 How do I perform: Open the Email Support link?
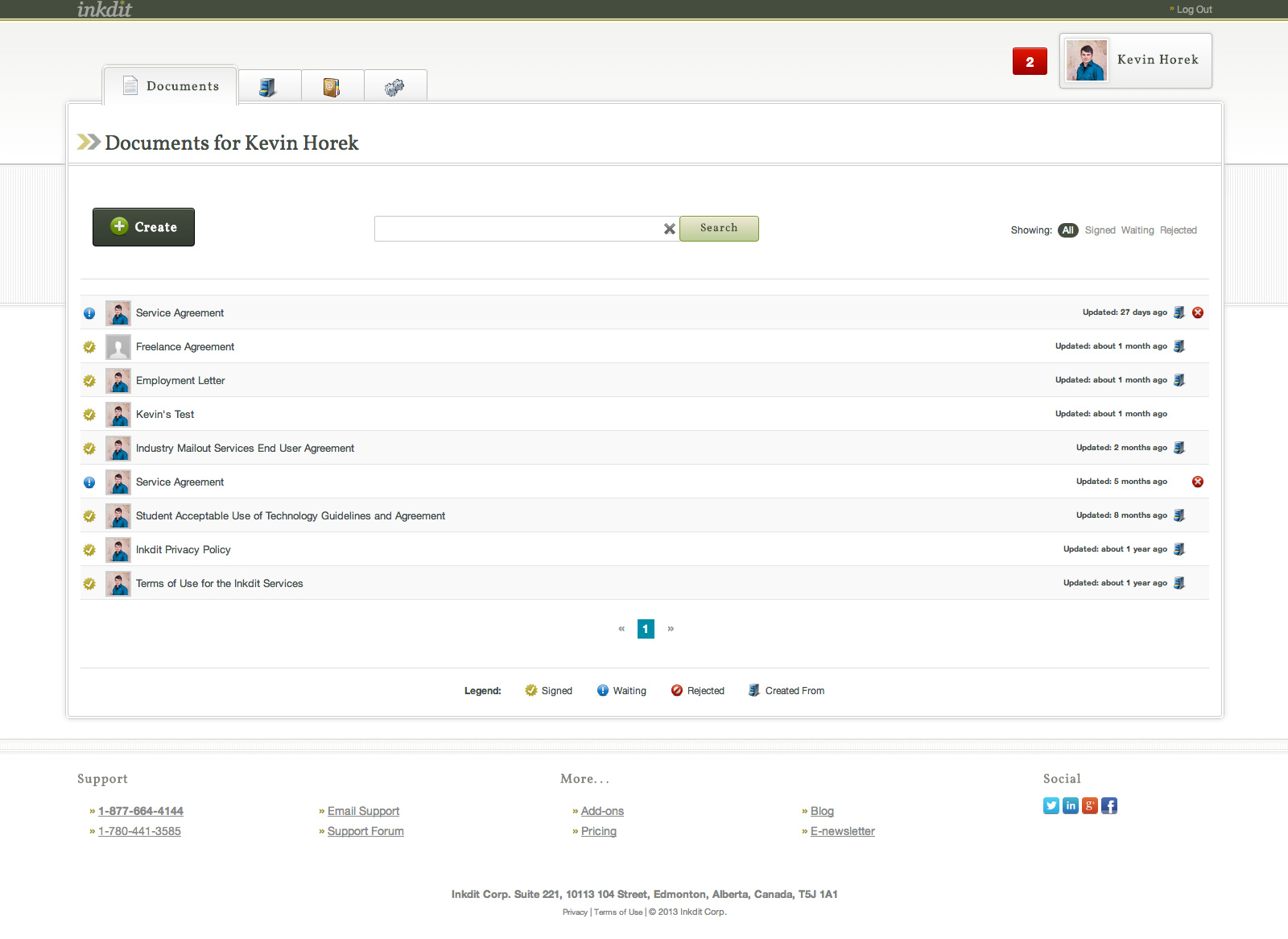[363, 811]
